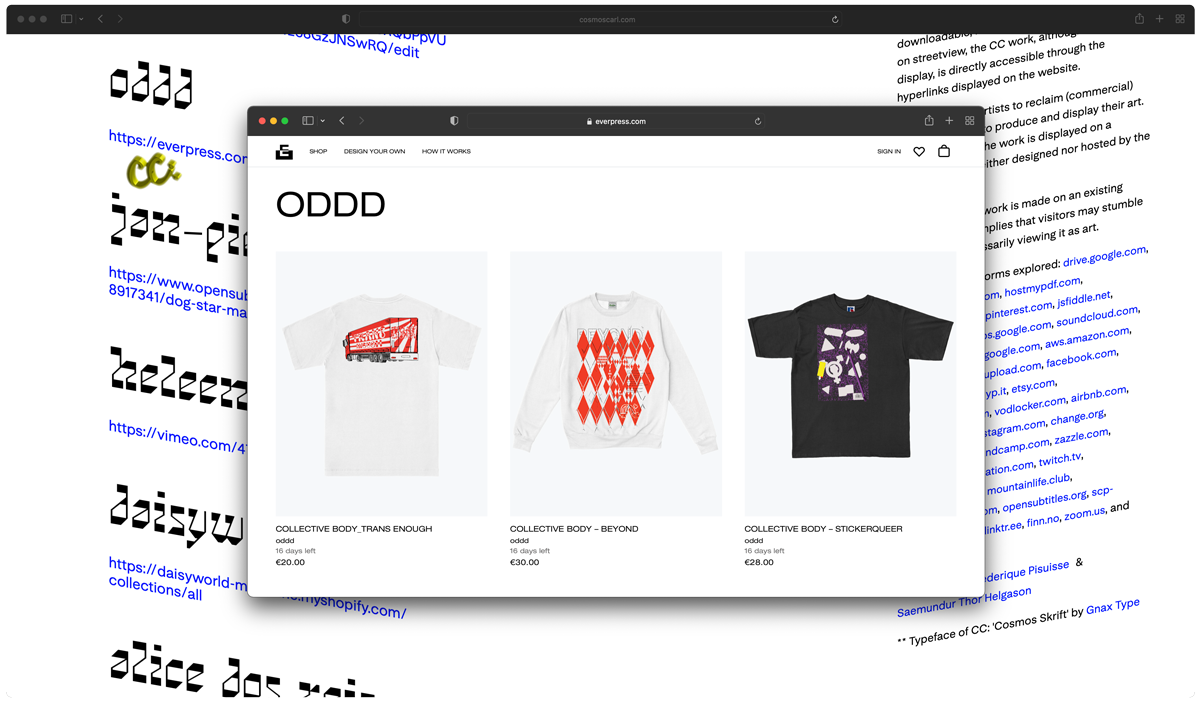
Task: Open the SHOP menu item
Action: pyautogui.click(x=318, y=152)
